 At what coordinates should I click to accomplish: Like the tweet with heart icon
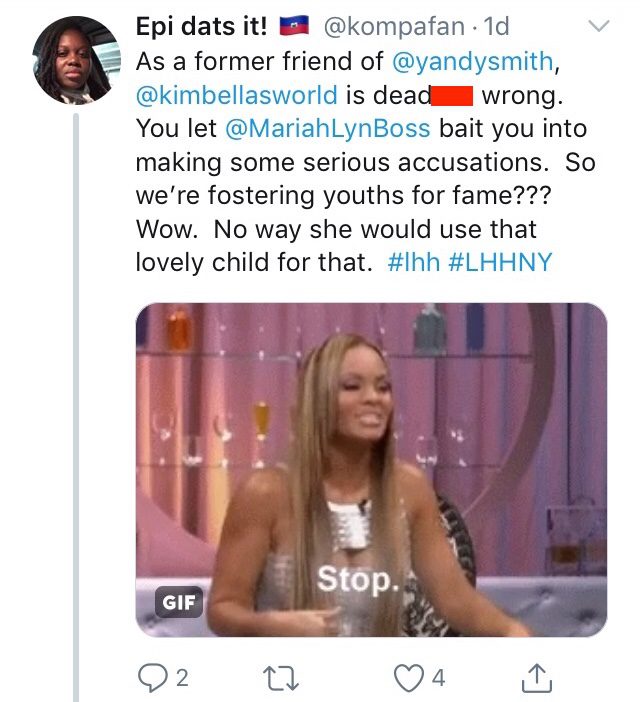click(x=408, y=678)
